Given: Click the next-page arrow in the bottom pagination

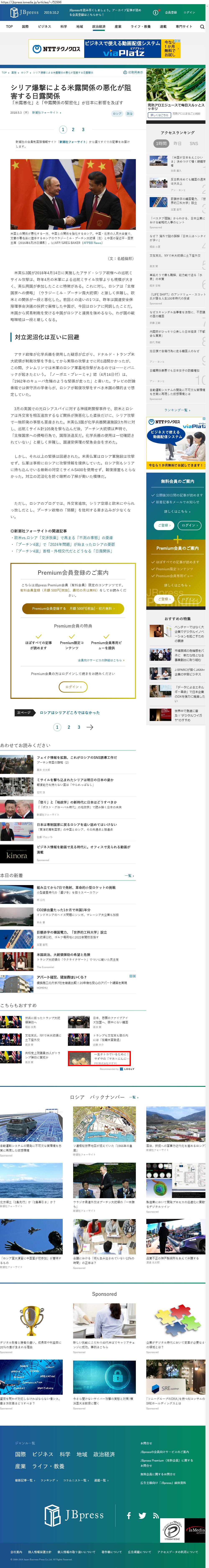Looking at the screenshot, I should [x=90, y=727].
